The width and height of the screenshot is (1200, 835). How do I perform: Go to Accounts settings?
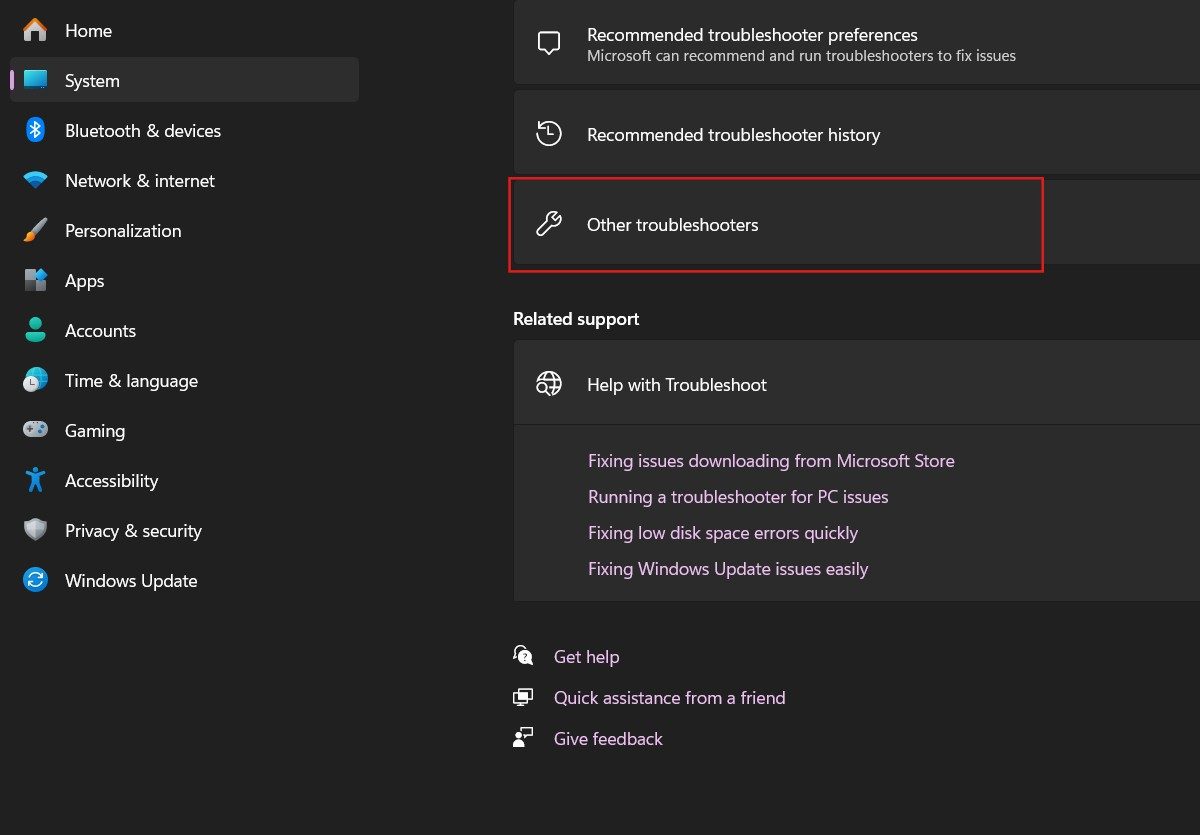tap(100, 331)
